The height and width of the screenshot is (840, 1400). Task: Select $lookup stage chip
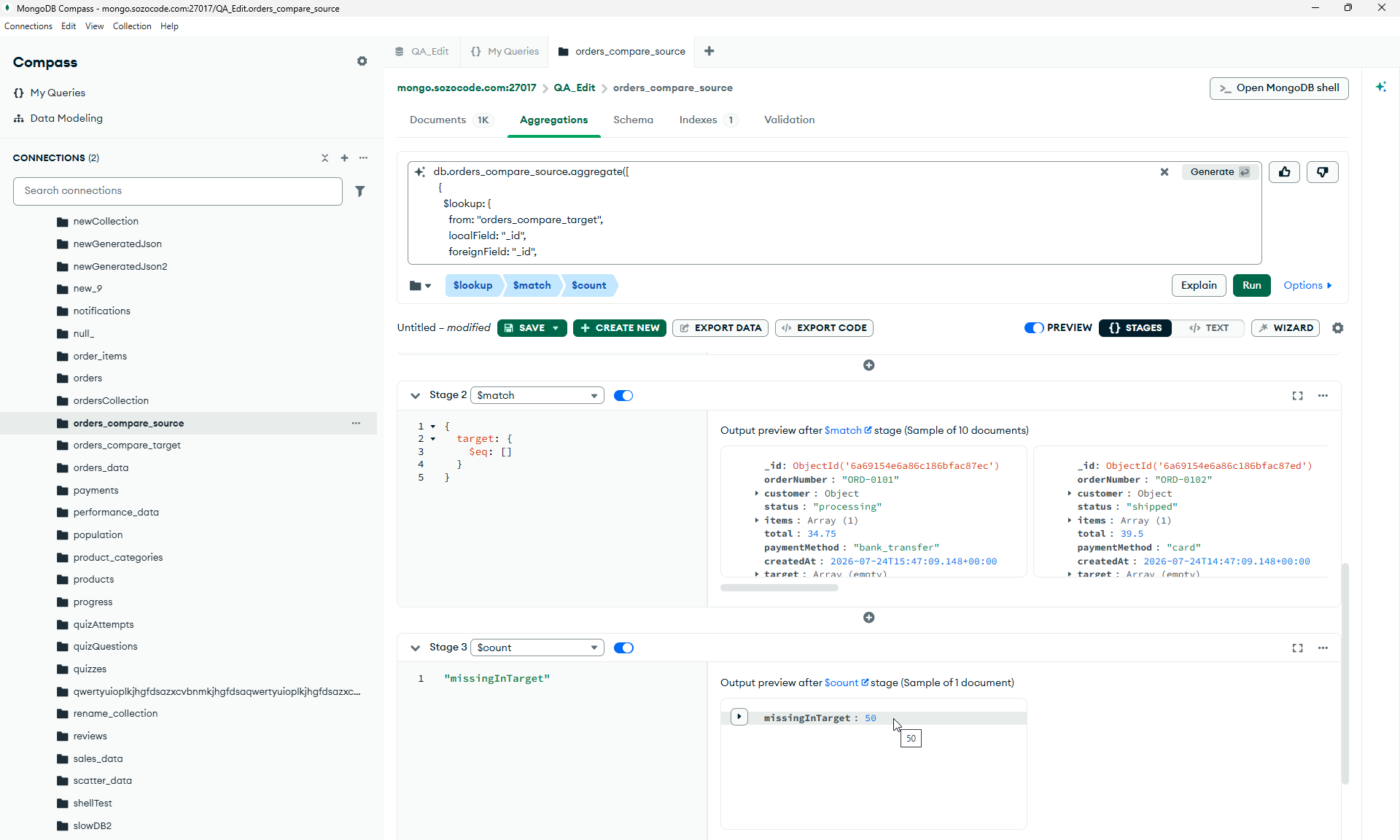[472, 286]
